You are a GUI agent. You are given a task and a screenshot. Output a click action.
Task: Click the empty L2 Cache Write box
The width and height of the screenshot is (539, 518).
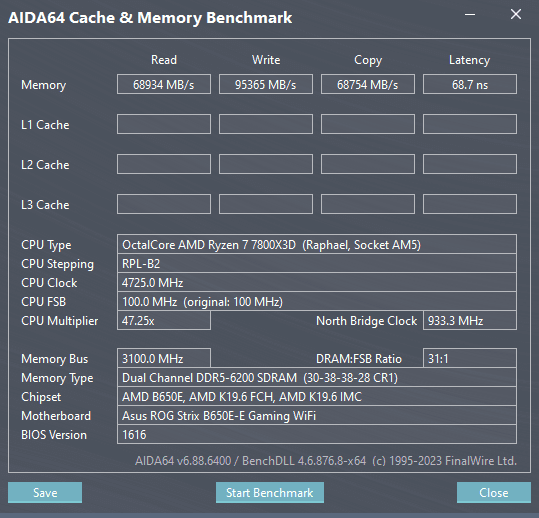pyautogui.click(x=266, y=164)
